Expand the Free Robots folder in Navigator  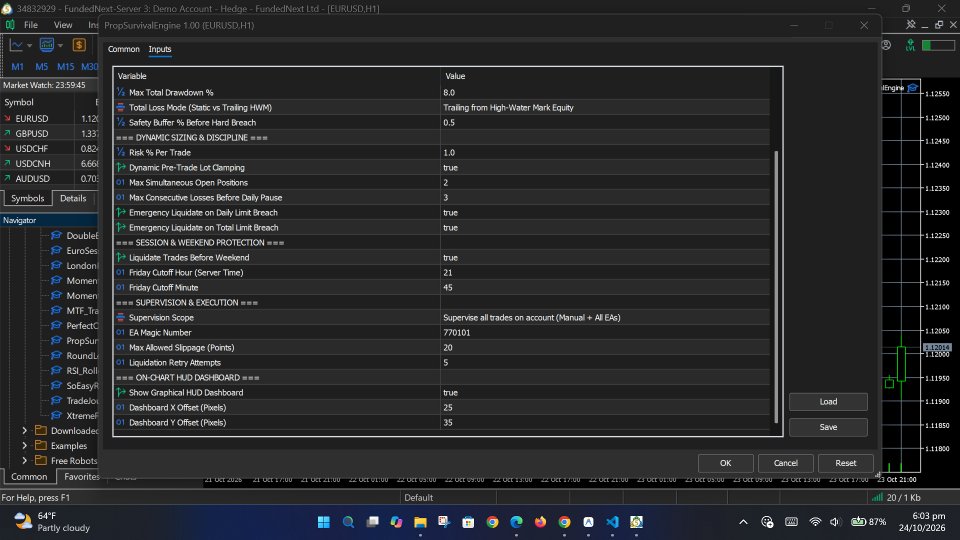point(24,460)
